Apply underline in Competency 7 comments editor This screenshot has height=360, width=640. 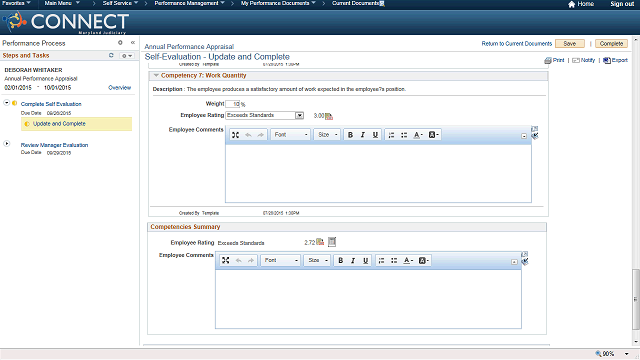coord(375,135)
